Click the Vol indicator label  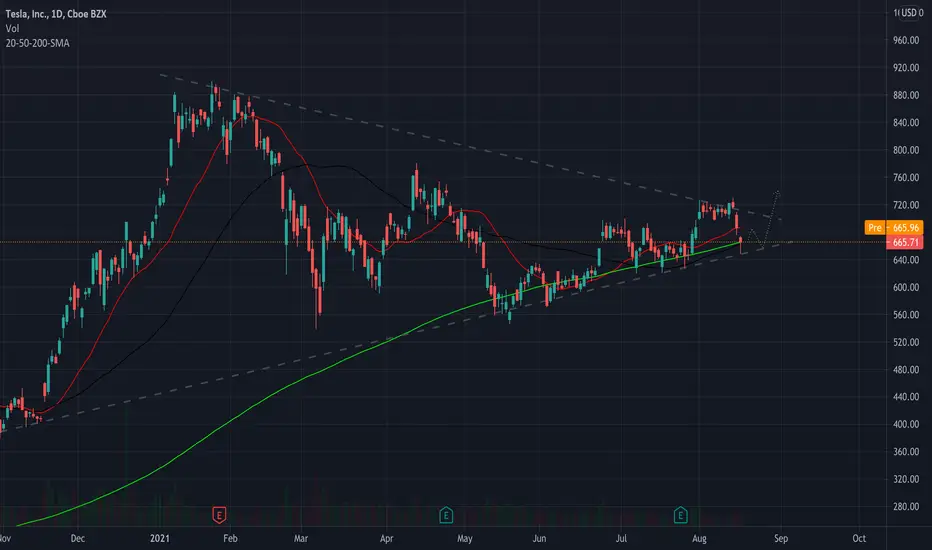tap(12, 29)
